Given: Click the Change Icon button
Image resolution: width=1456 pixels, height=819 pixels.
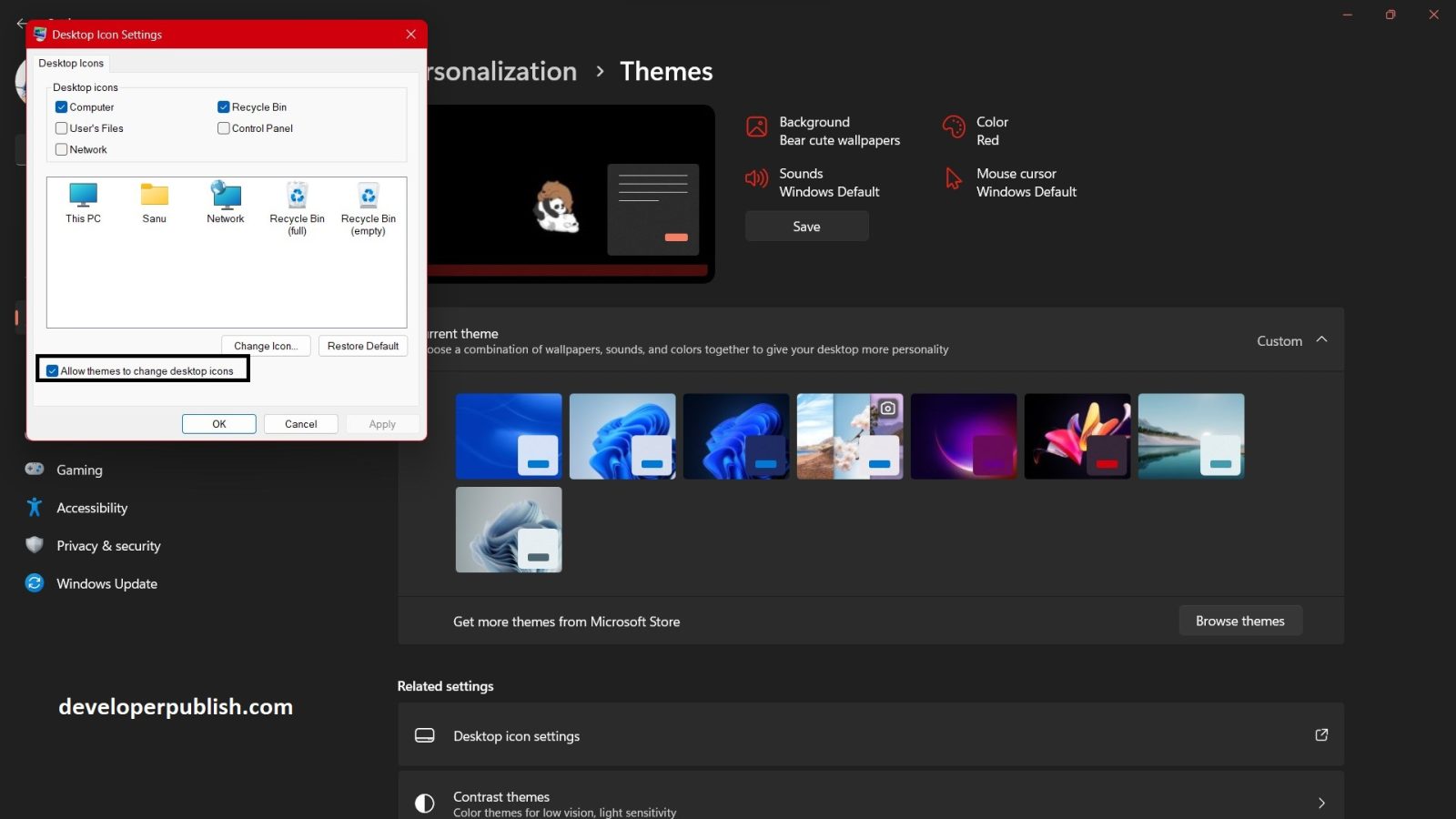Looking at the screenshot, I should [x=265, y=346].
